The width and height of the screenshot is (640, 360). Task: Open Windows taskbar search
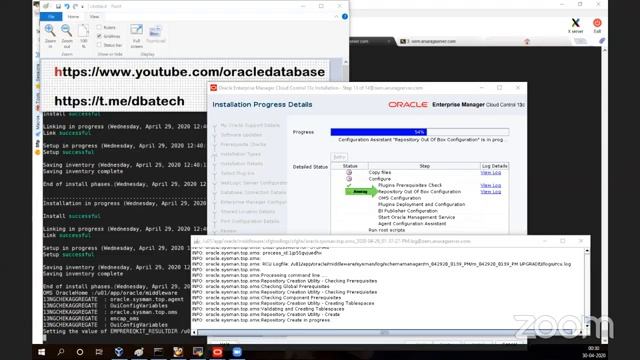point(60,352)
